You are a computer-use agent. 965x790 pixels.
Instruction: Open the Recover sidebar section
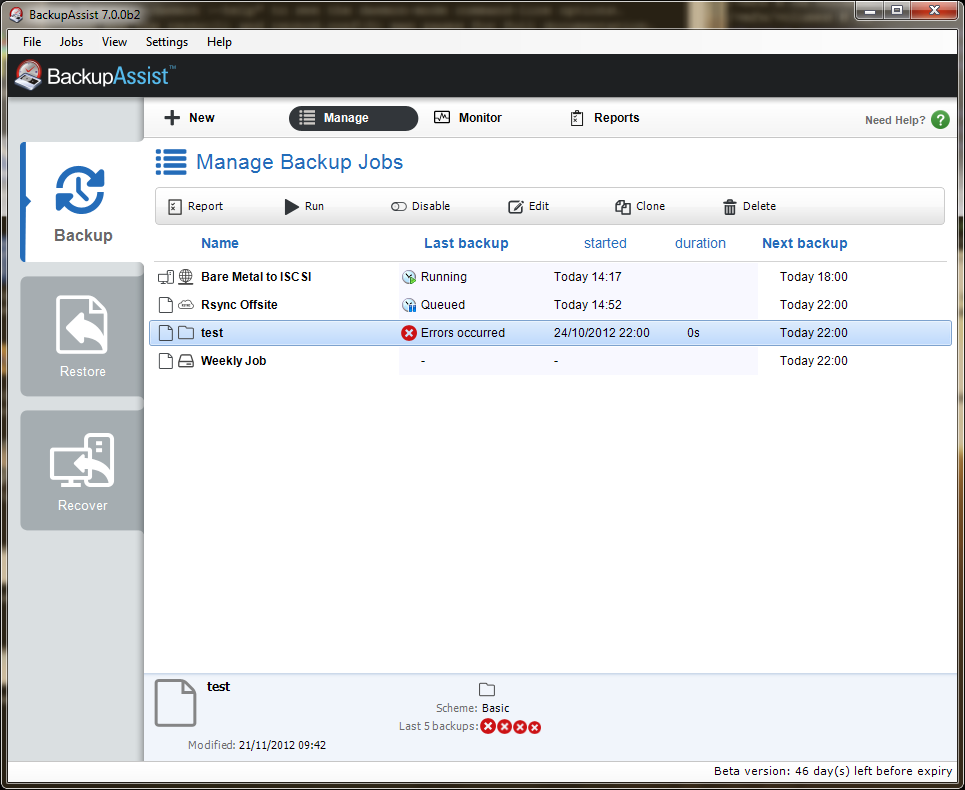[x=82, y=470]
